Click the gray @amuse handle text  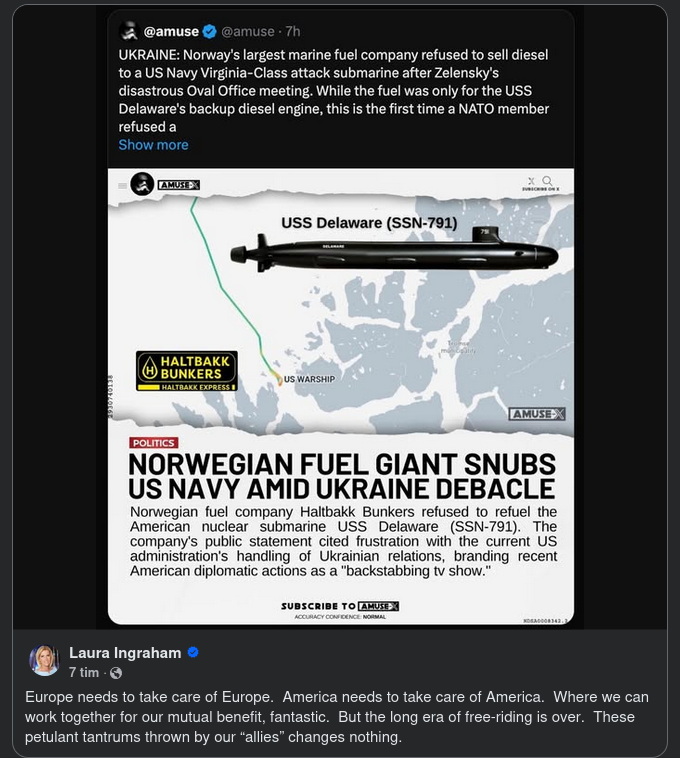pos(247,32)
